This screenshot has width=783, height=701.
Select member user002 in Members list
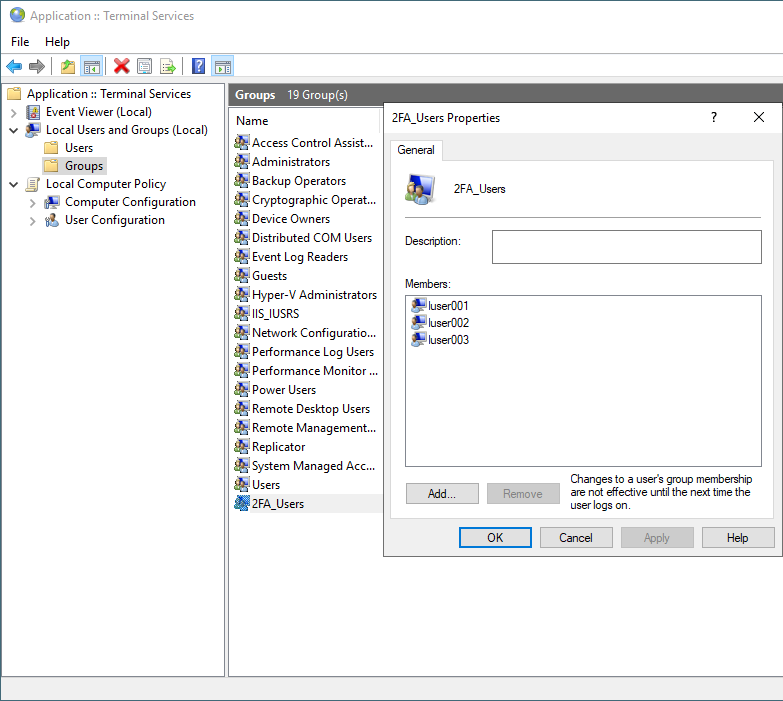coord(448,323)
